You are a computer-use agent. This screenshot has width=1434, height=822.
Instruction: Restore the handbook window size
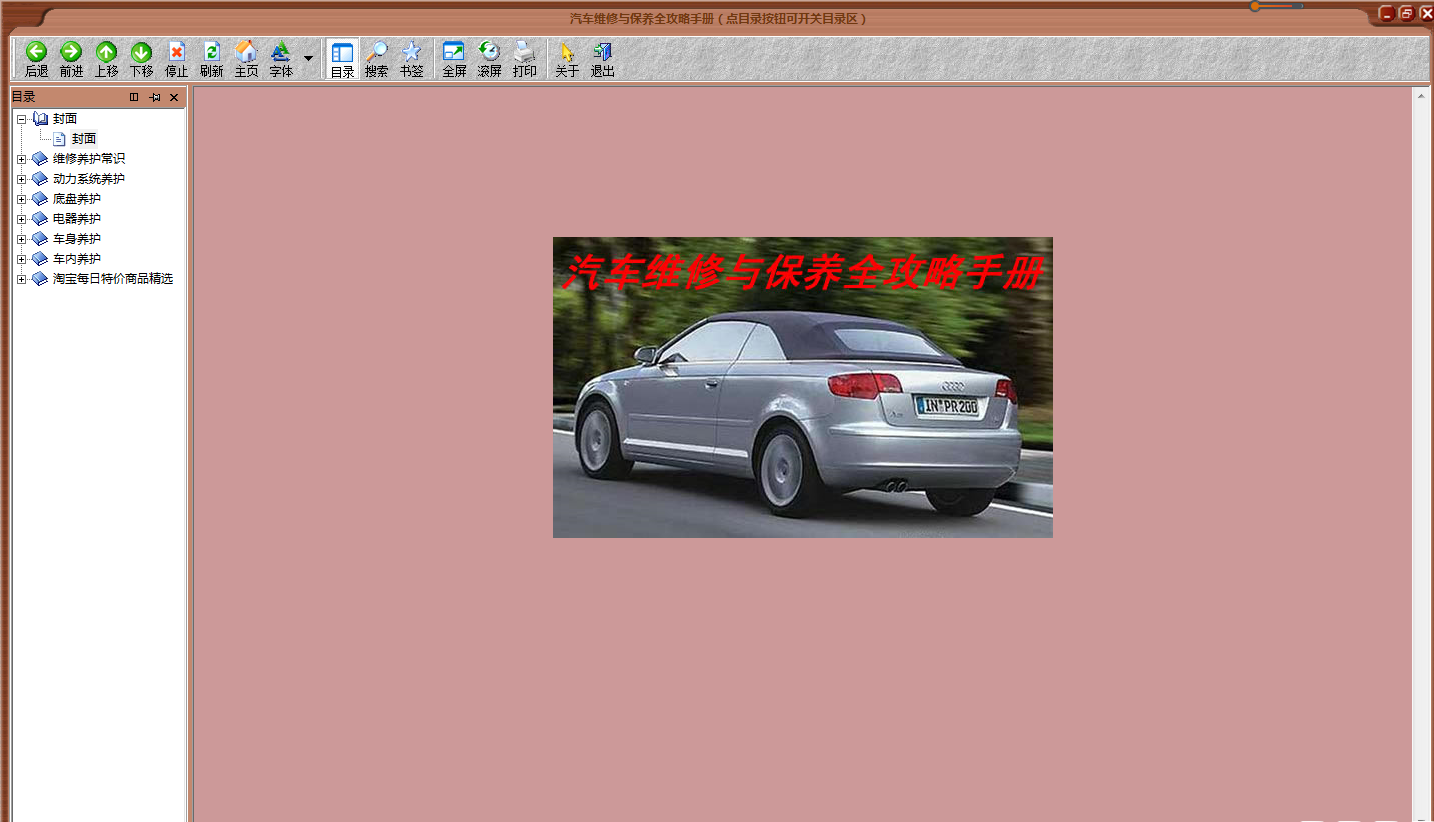click(1406, 13)
